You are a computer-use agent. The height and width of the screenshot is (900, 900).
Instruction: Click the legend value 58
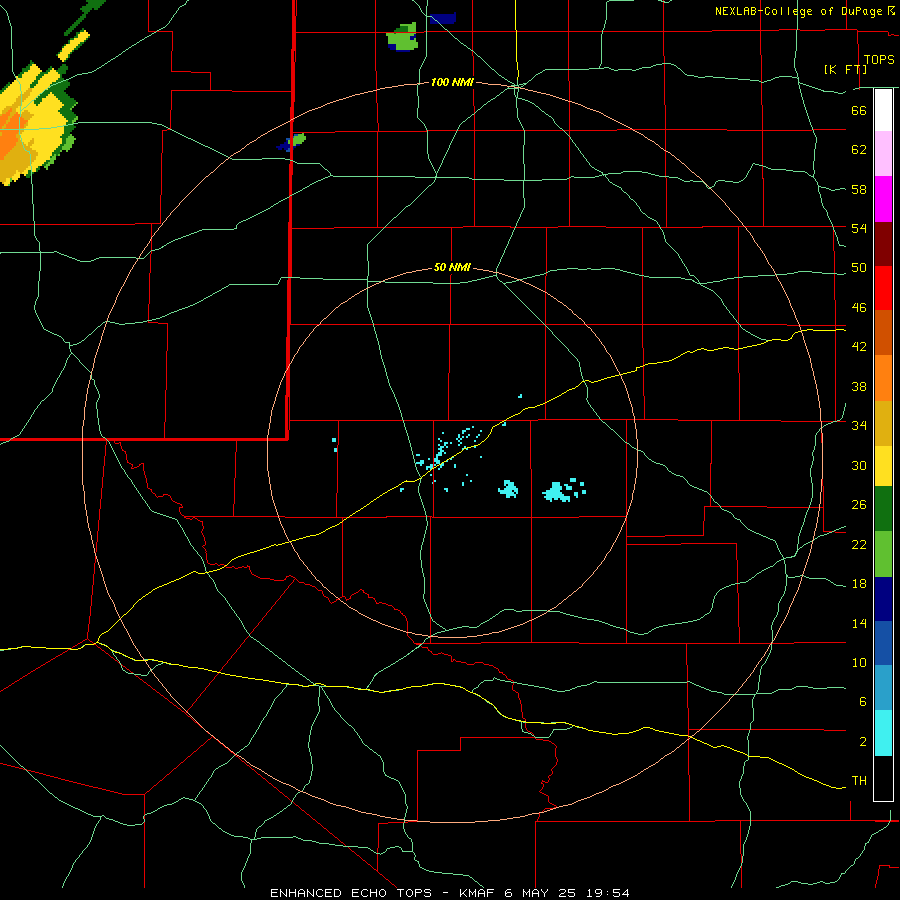pos(859,189)
